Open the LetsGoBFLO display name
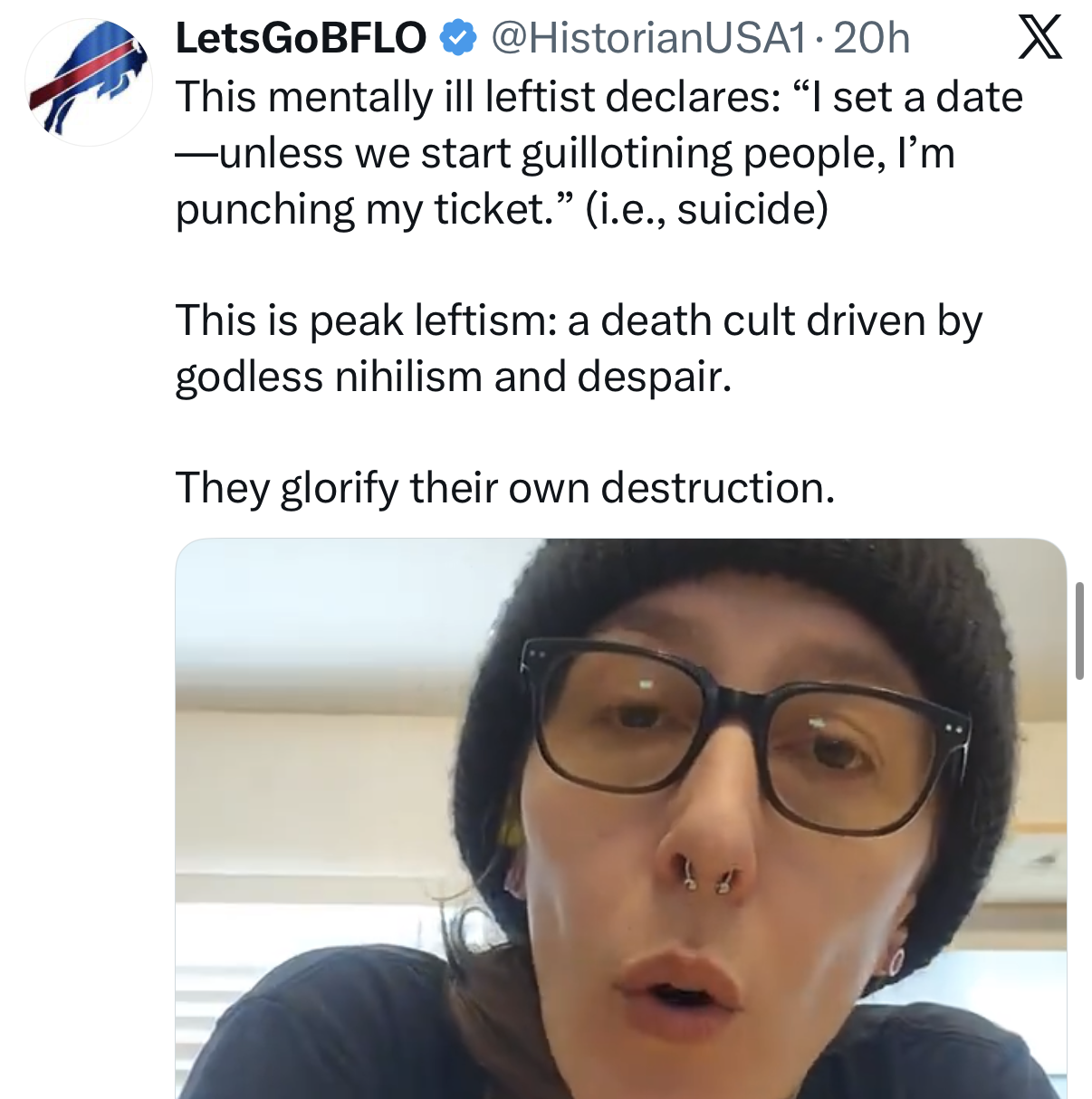1092x1099 pixels. [x=300, y=38]
